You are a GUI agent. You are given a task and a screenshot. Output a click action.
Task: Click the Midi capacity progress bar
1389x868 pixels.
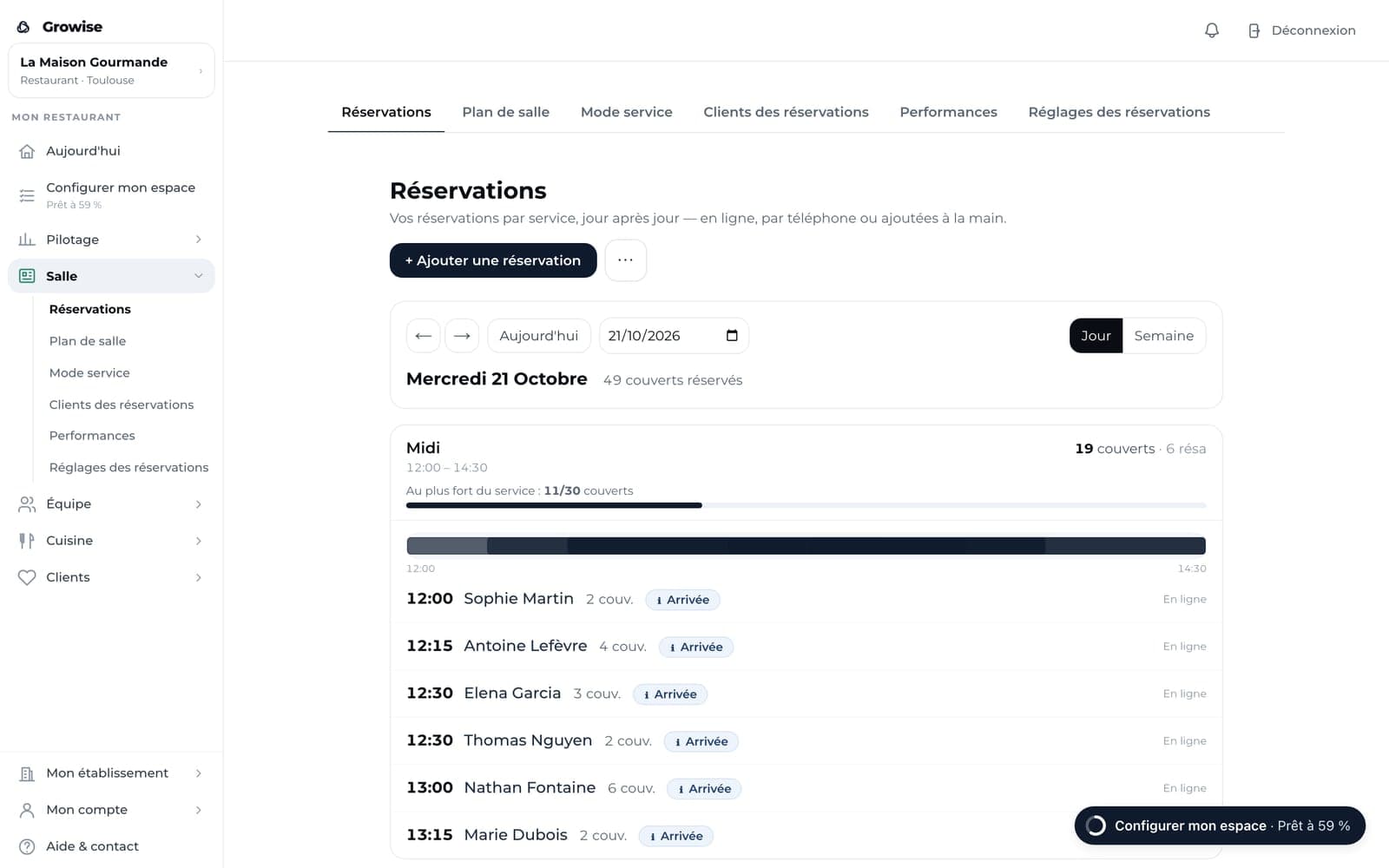tap(806, 505)
